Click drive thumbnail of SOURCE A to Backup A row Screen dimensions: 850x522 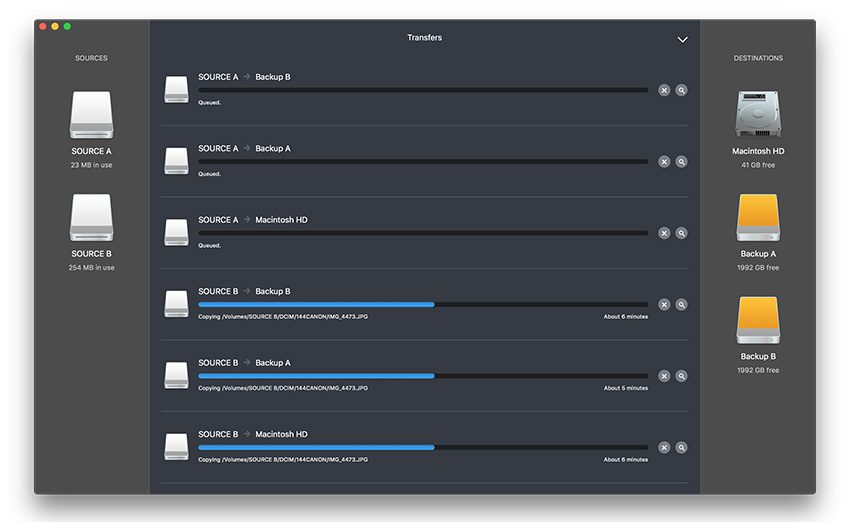point(176,161)
